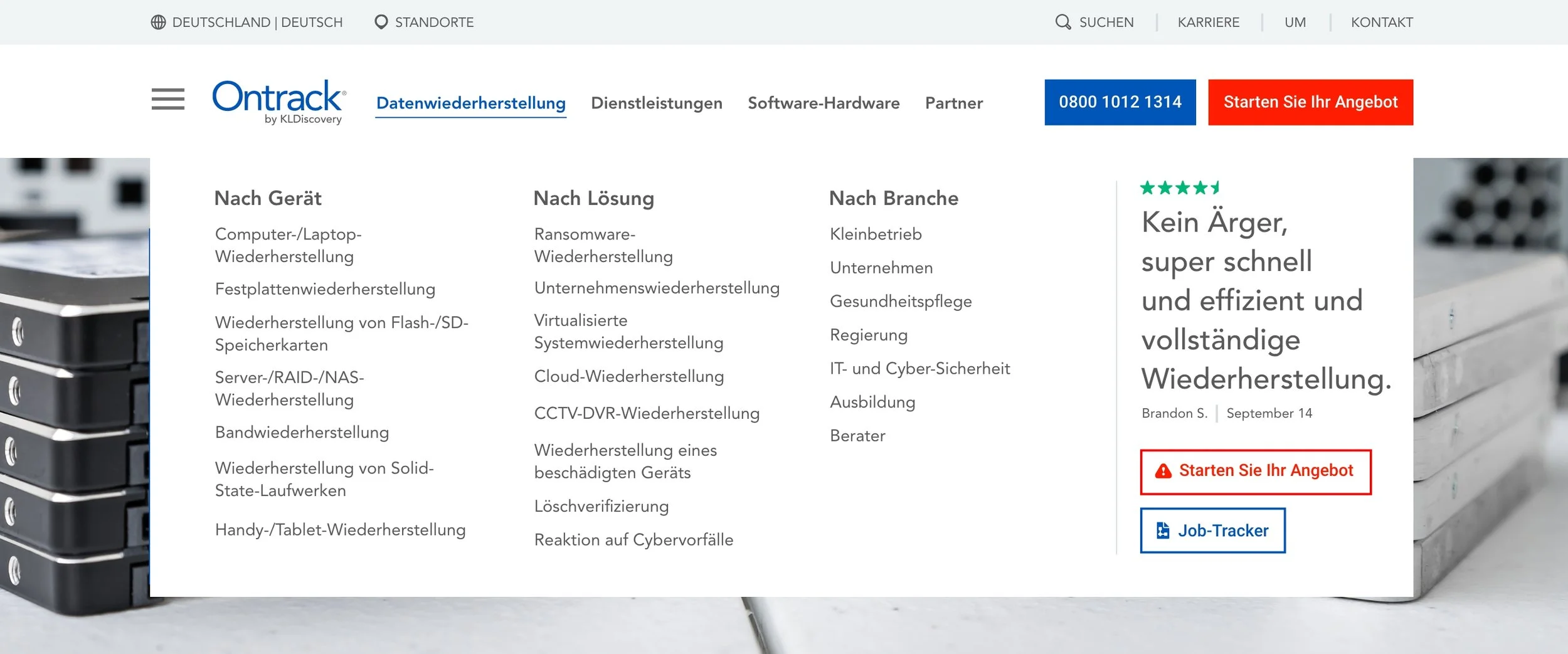Viewport: 1568px width, 654px height.
Task: Click the green star rating
Action: pos(1180,187)
